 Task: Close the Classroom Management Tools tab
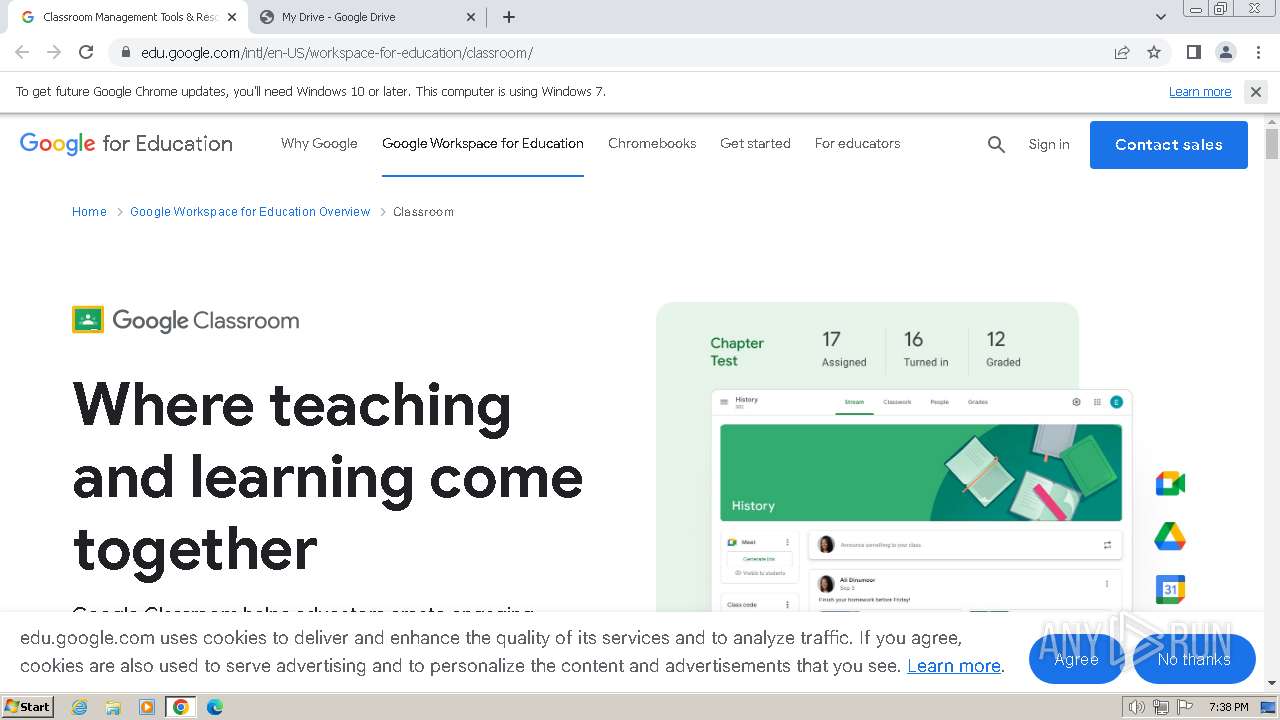(231, 17)
